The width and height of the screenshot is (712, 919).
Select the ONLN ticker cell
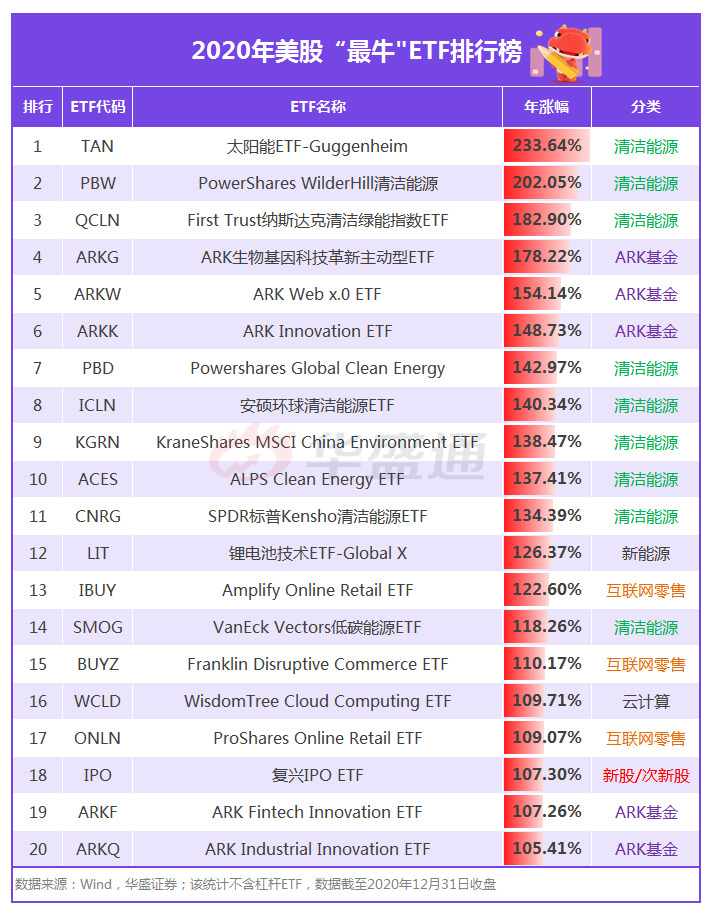click(x=97, y=737)
